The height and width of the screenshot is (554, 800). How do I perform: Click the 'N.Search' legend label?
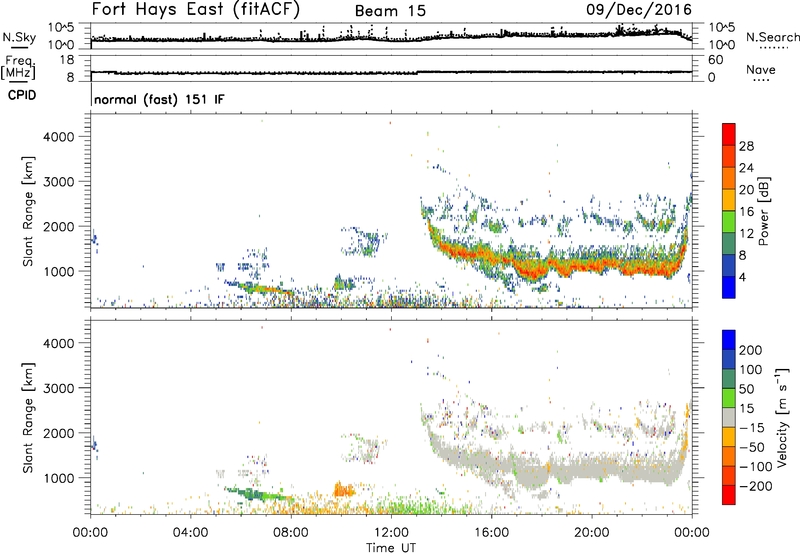tap(772, 37)
